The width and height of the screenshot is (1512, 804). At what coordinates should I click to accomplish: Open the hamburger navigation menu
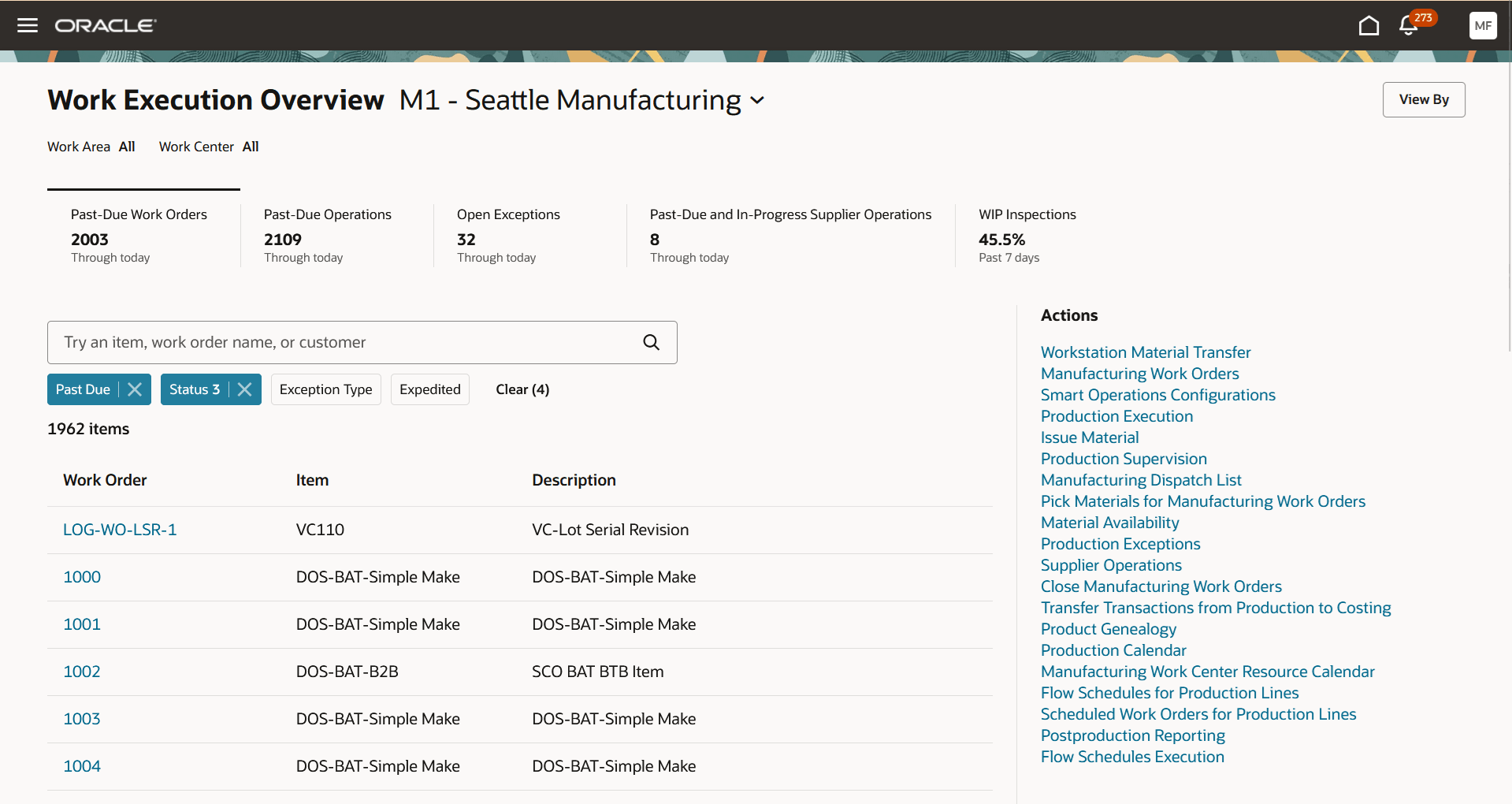point(28,25)
